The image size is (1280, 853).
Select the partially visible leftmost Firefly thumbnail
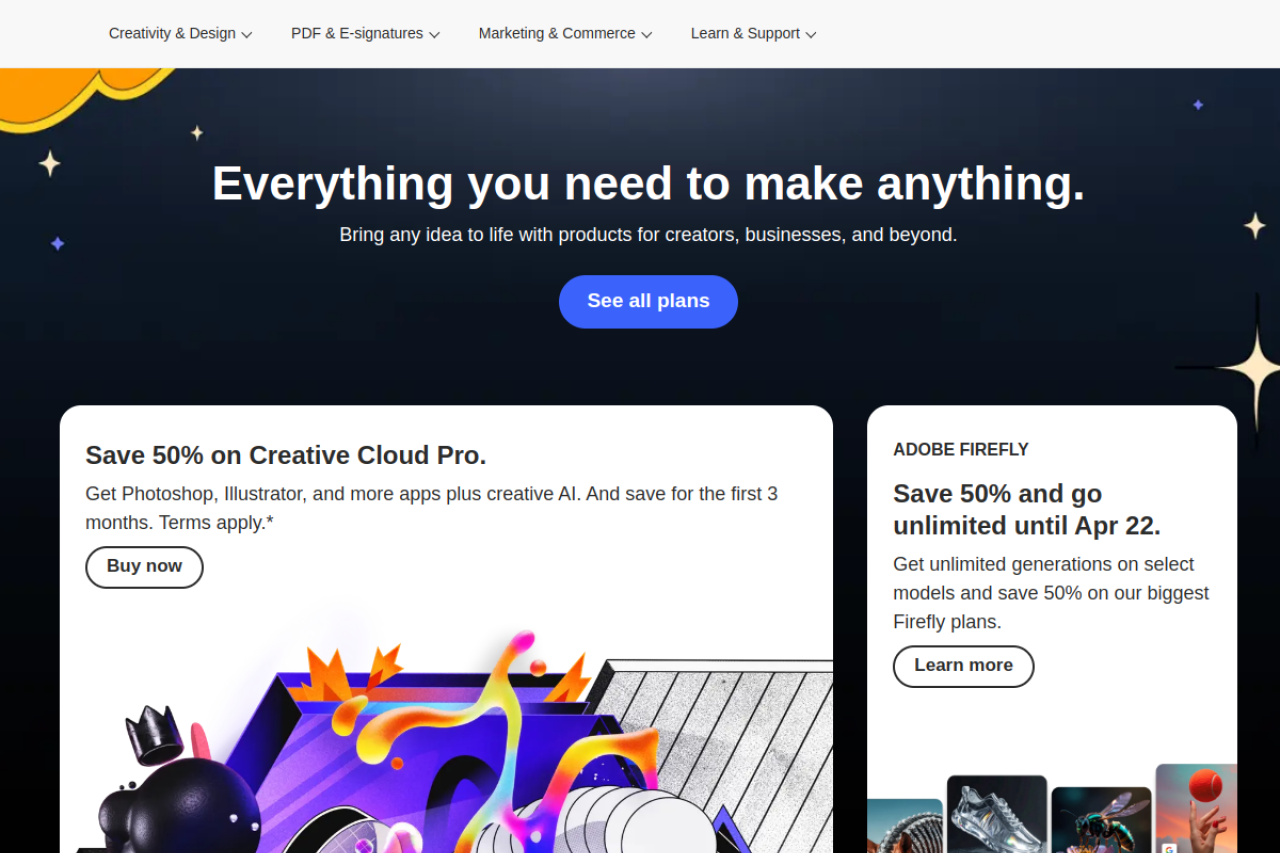[905, 826]
